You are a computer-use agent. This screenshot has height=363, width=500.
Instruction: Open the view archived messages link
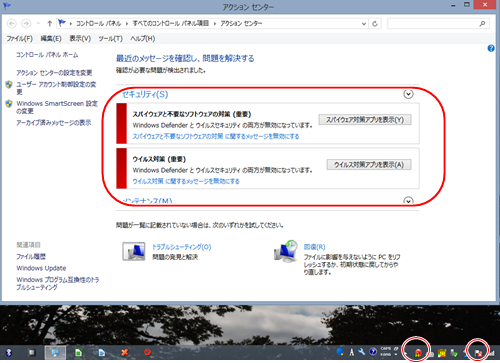54,123
